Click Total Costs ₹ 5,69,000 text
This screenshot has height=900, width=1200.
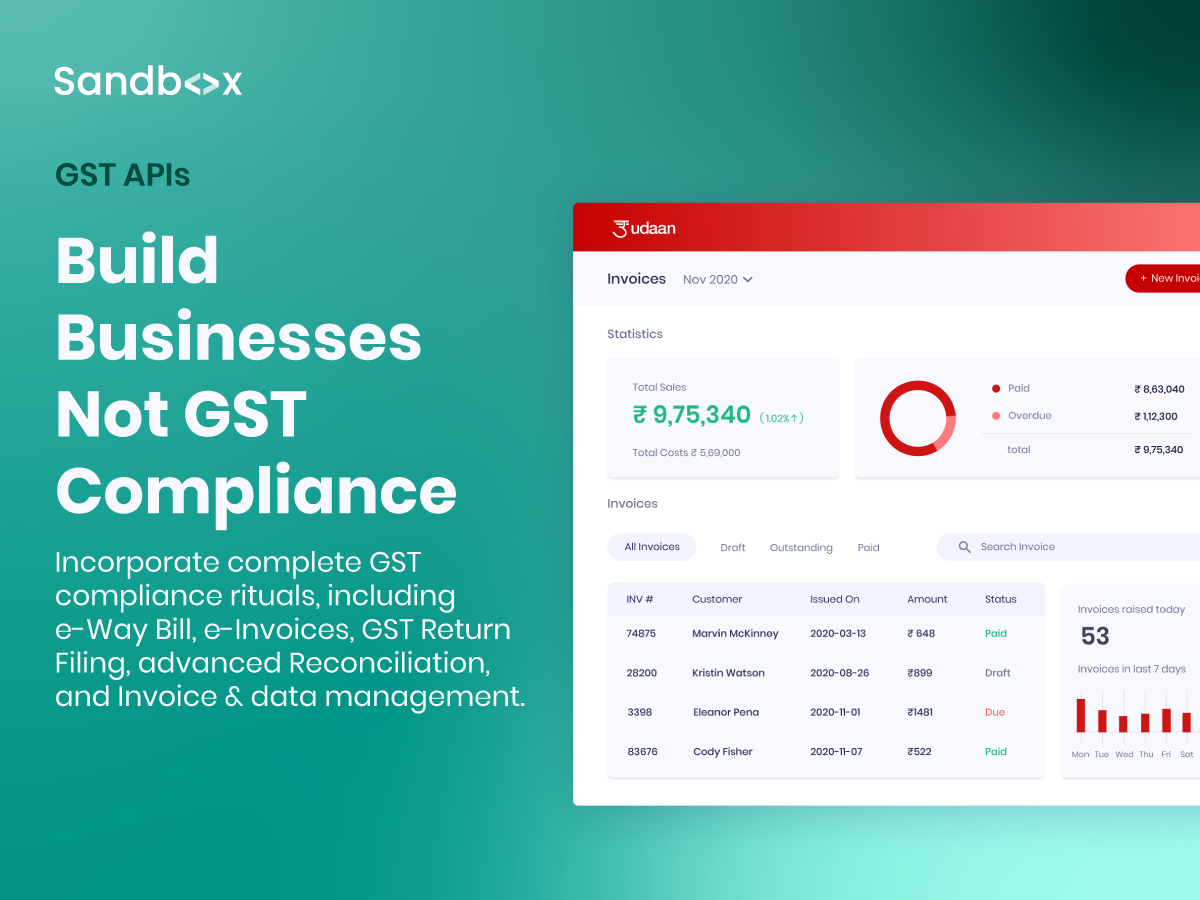click(x=686, y=453)
